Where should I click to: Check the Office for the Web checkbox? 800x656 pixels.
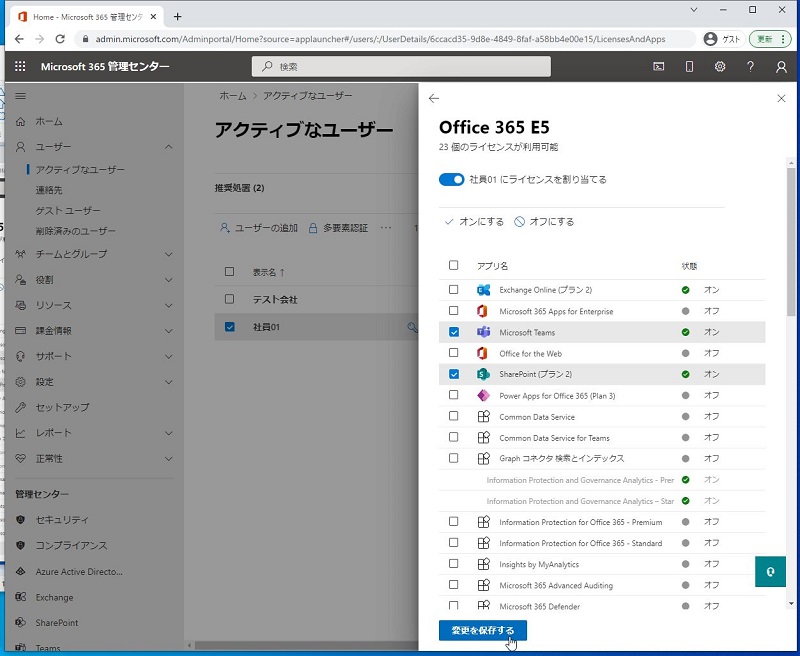click(x=454, y=353)
